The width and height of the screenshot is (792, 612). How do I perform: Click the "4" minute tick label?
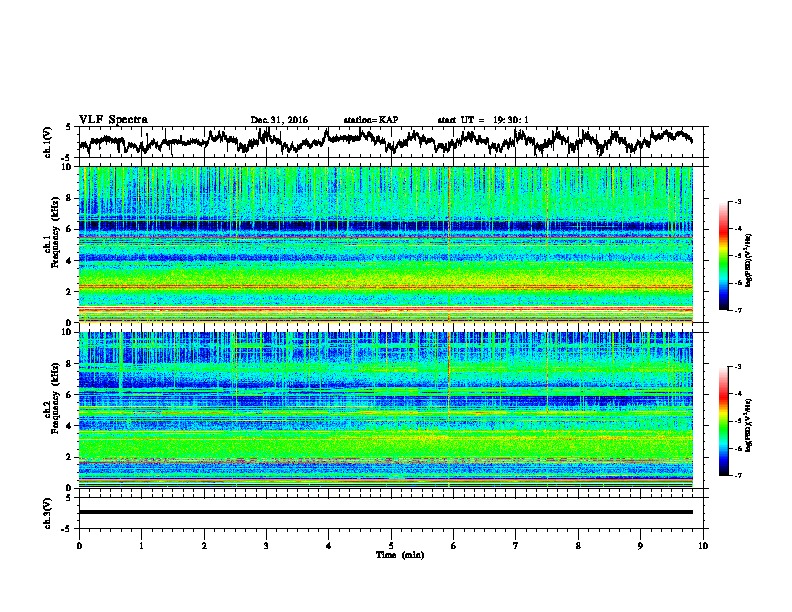[x=329, y=546]
